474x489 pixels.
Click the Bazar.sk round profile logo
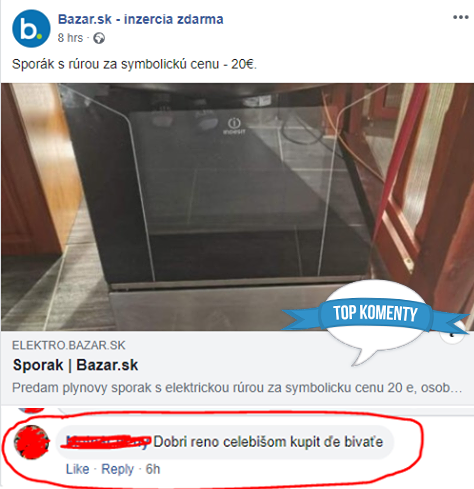tap(31, 29)
